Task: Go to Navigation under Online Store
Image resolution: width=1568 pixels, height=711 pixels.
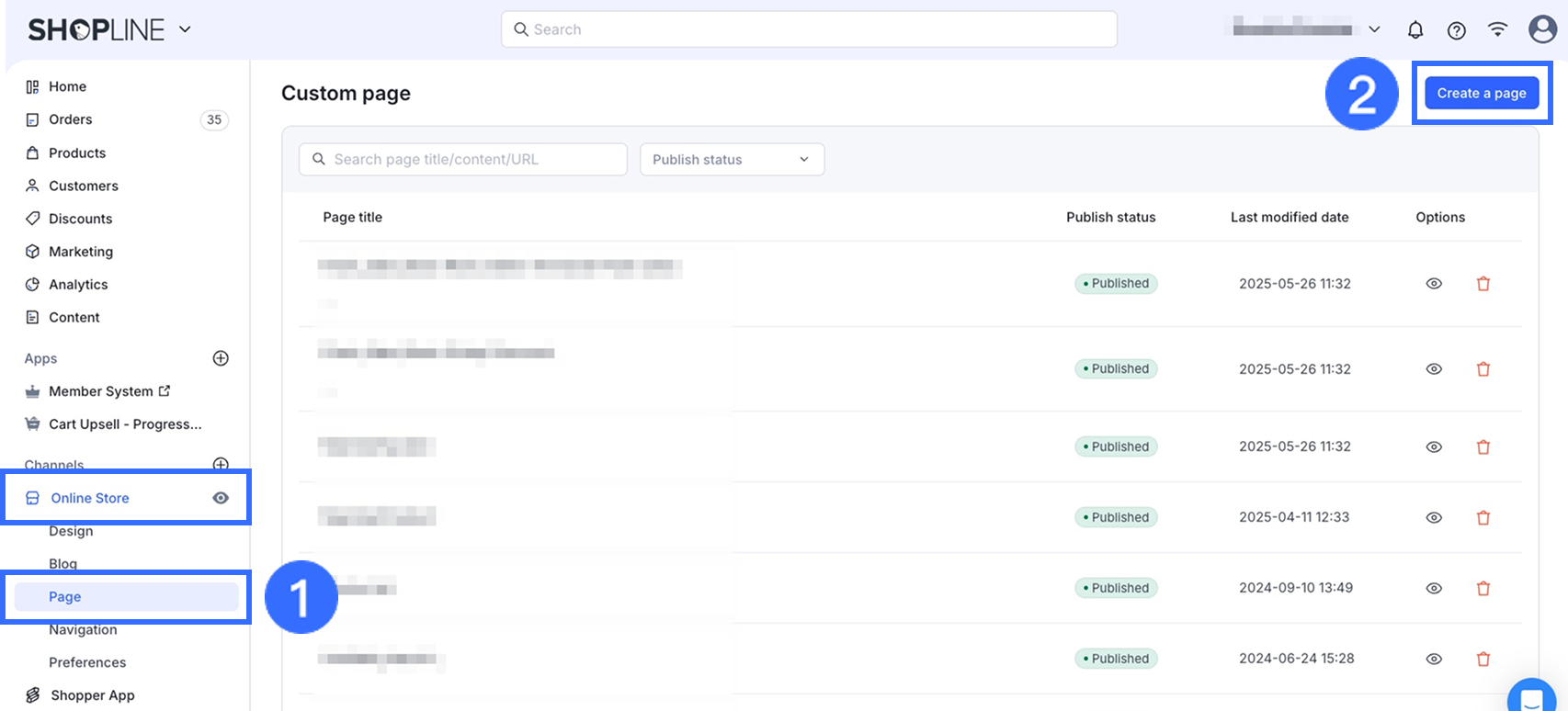Action: pos(83,630)
